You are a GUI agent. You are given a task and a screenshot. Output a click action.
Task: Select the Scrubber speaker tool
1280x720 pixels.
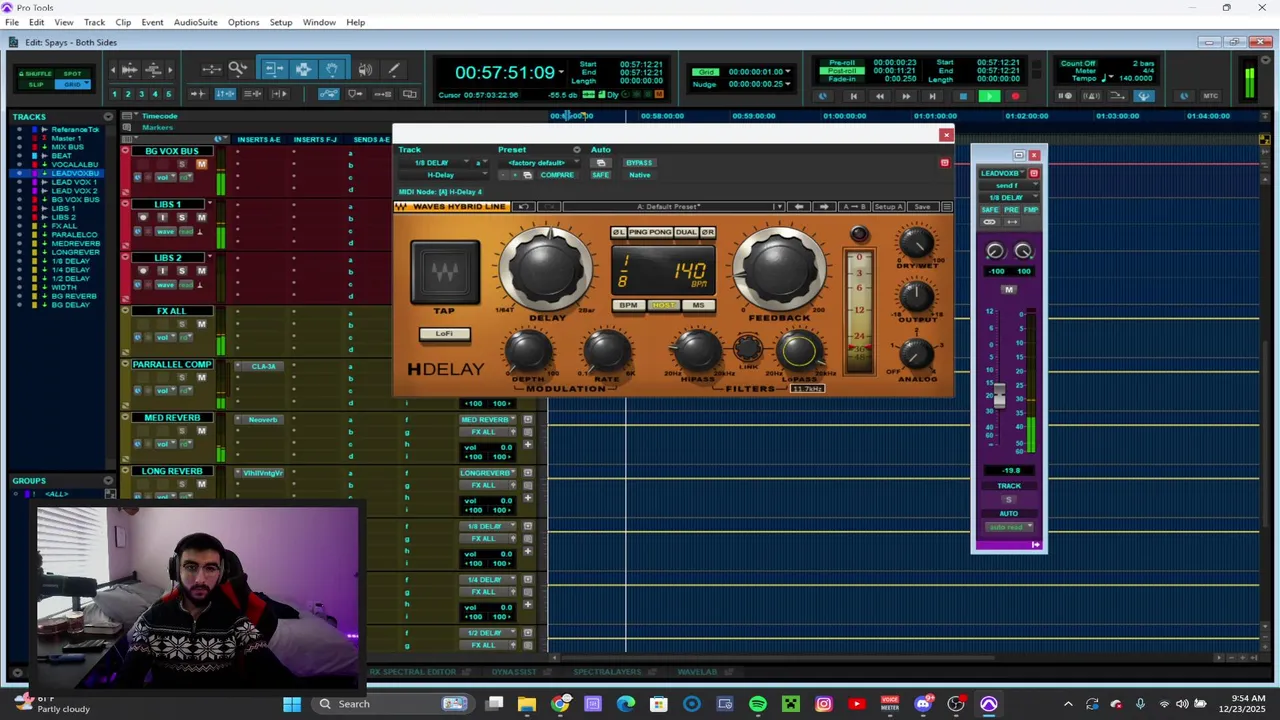(365, 69)
